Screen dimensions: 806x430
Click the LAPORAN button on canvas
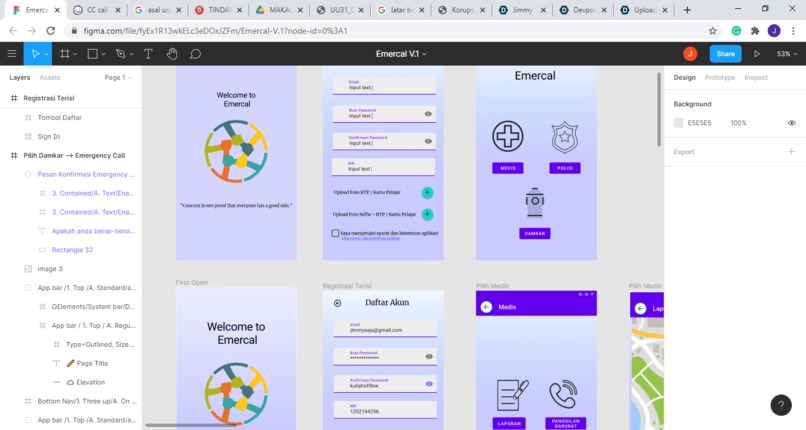tap(509, 423)
